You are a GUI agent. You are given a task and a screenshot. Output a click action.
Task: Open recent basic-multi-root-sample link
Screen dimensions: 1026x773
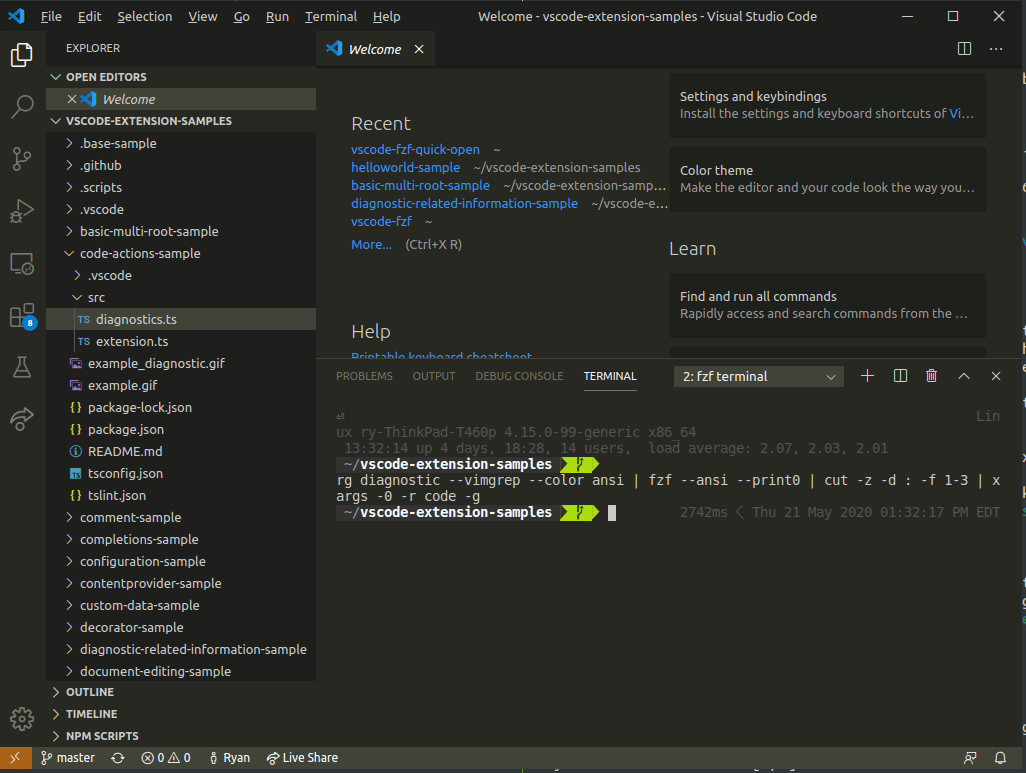click(420, 186)
